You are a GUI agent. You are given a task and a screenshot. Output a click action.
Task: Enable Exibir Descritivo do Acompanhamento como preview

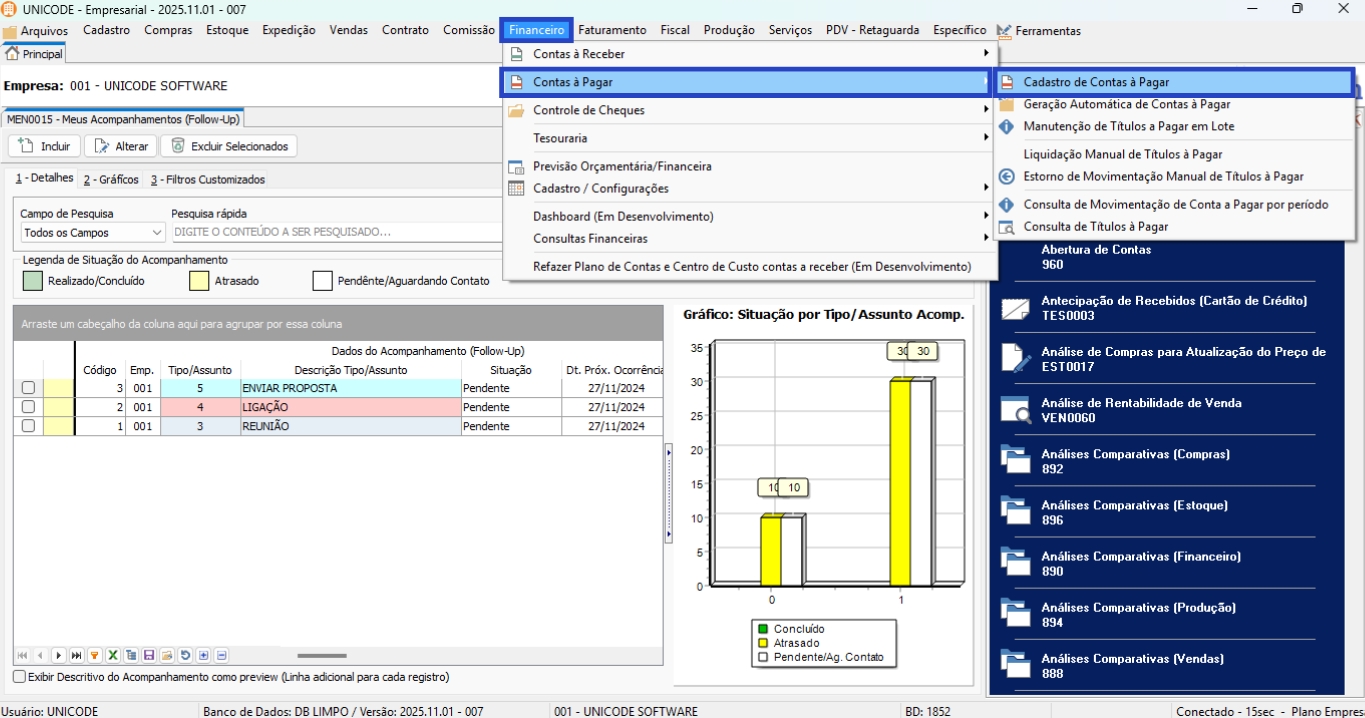pyautogui.click(x=19, y=677)
